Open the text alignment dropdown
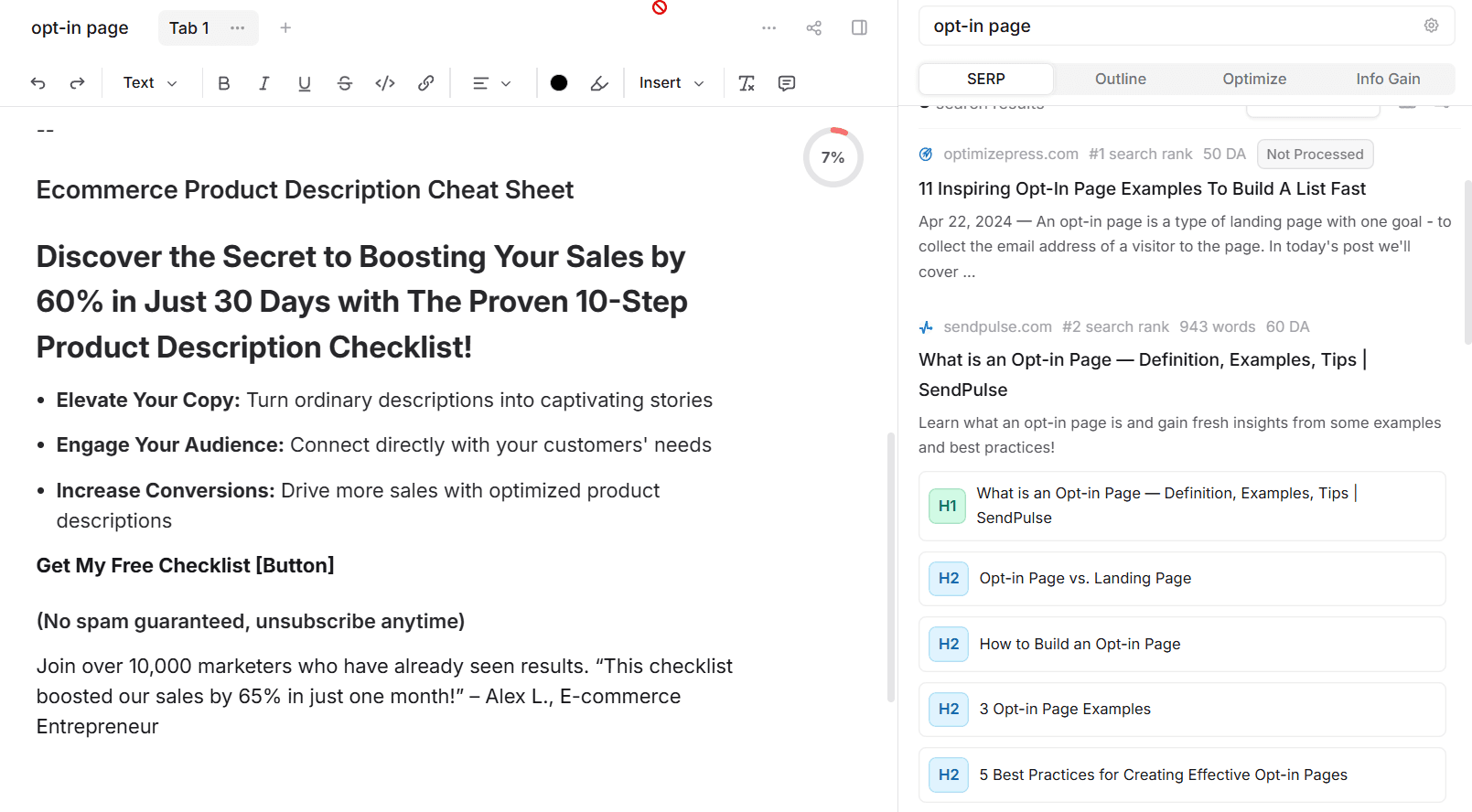The width and height of the screenshot is (1472, 812). [x=491, y=83]
